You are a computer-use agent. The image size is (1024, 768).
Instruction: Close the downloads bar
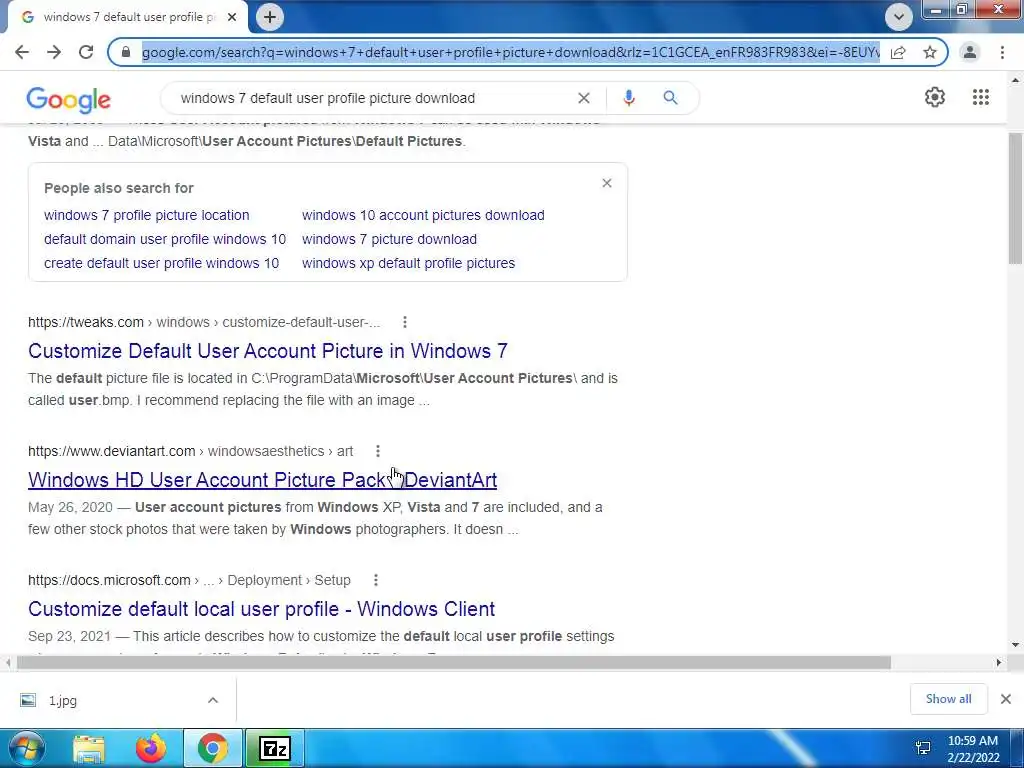point(1006,699)
